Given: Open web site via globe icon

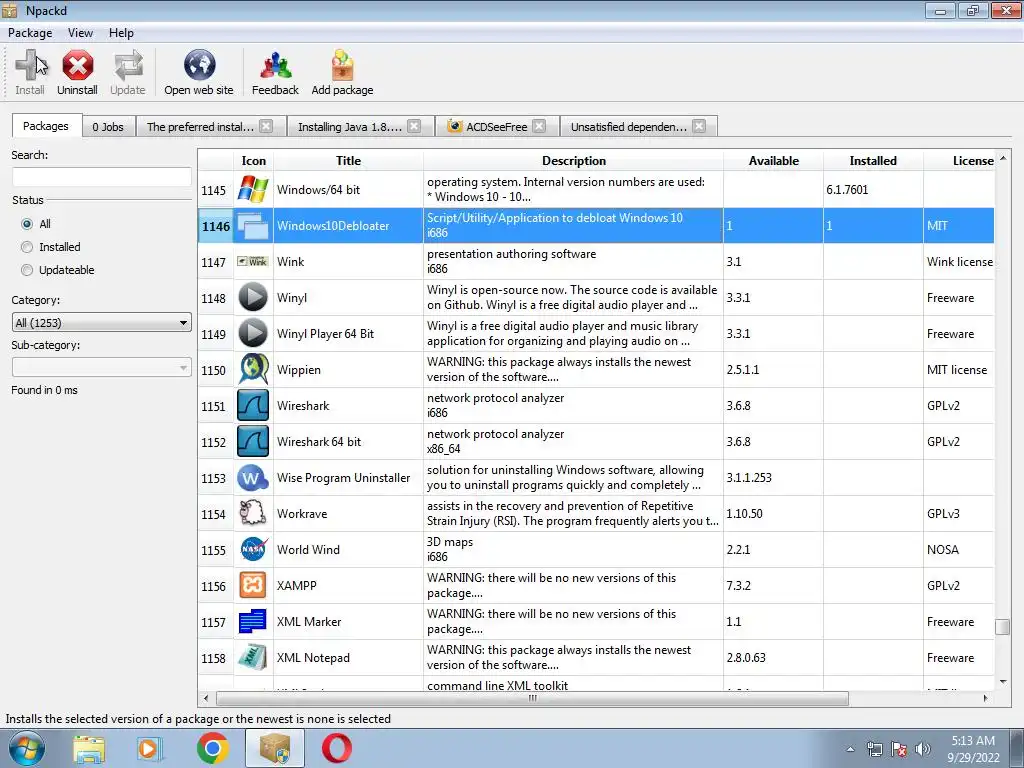Looking at the screenshot, I should coord(199,65).
